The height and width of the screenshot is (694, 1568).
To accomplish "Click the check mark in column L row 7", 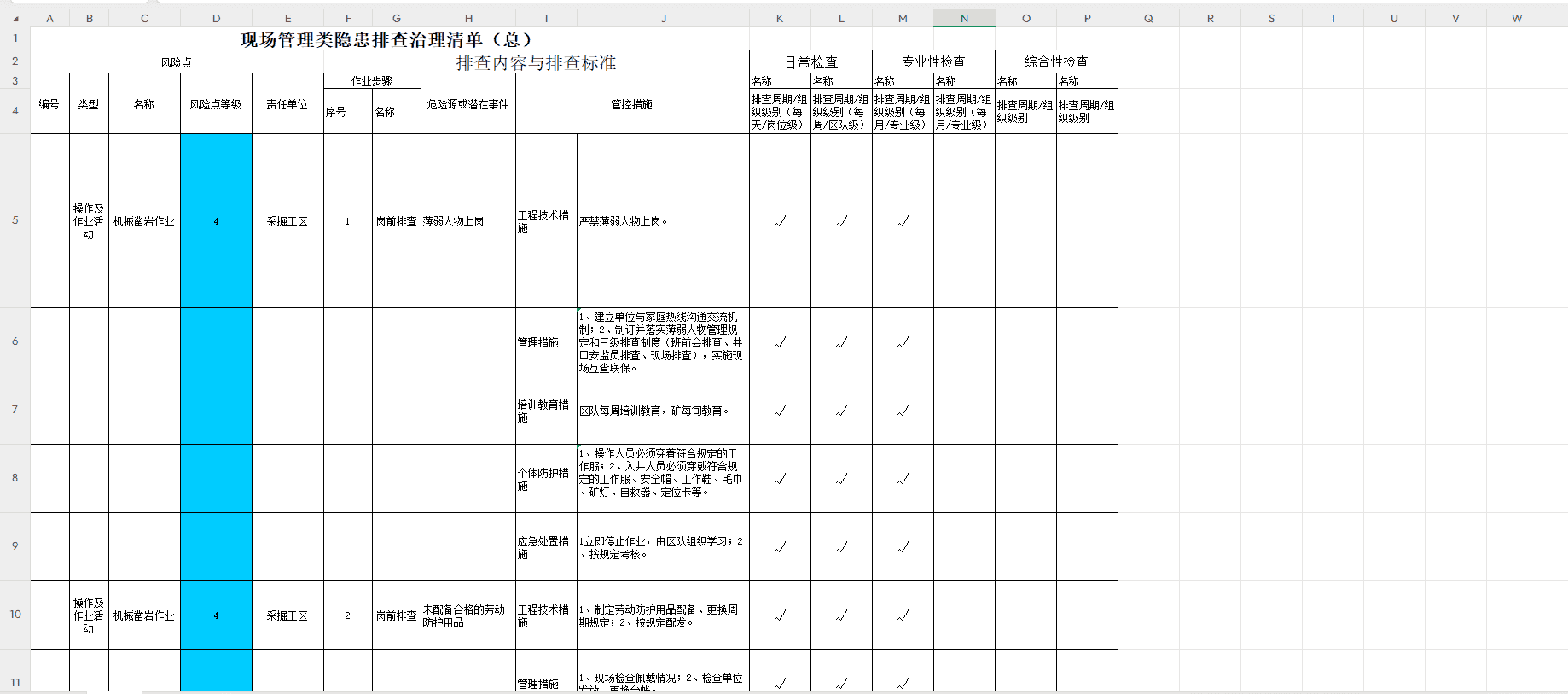I will [841, 411].
